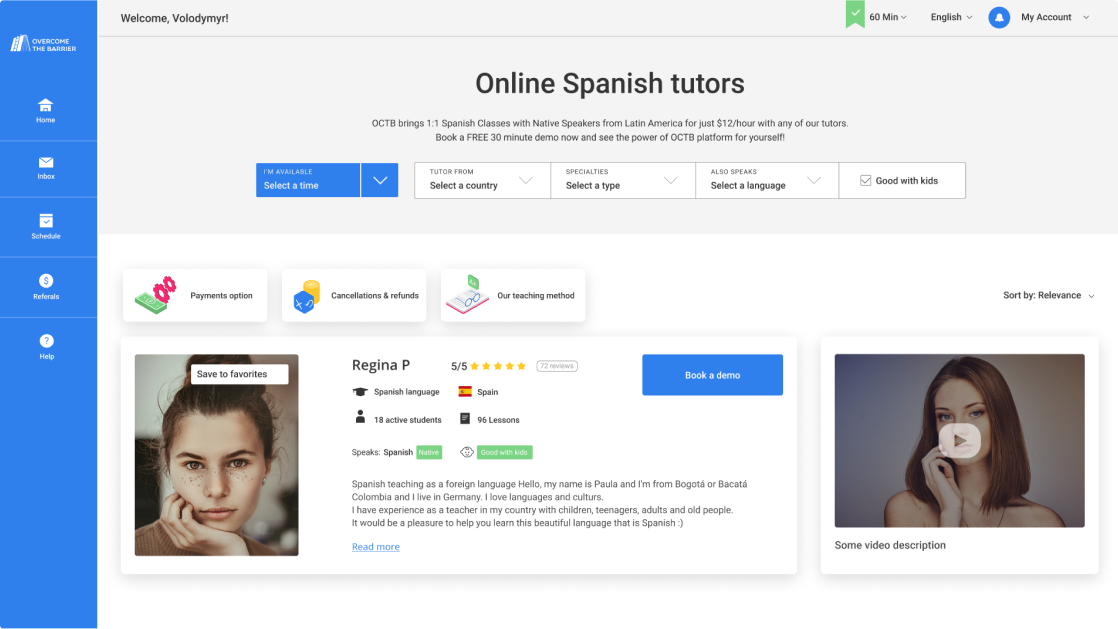The height and width of the screenshot is (629, 1118).
Task: Click the Overcome the Barrier logo
Action: click(x=43, y=44)
